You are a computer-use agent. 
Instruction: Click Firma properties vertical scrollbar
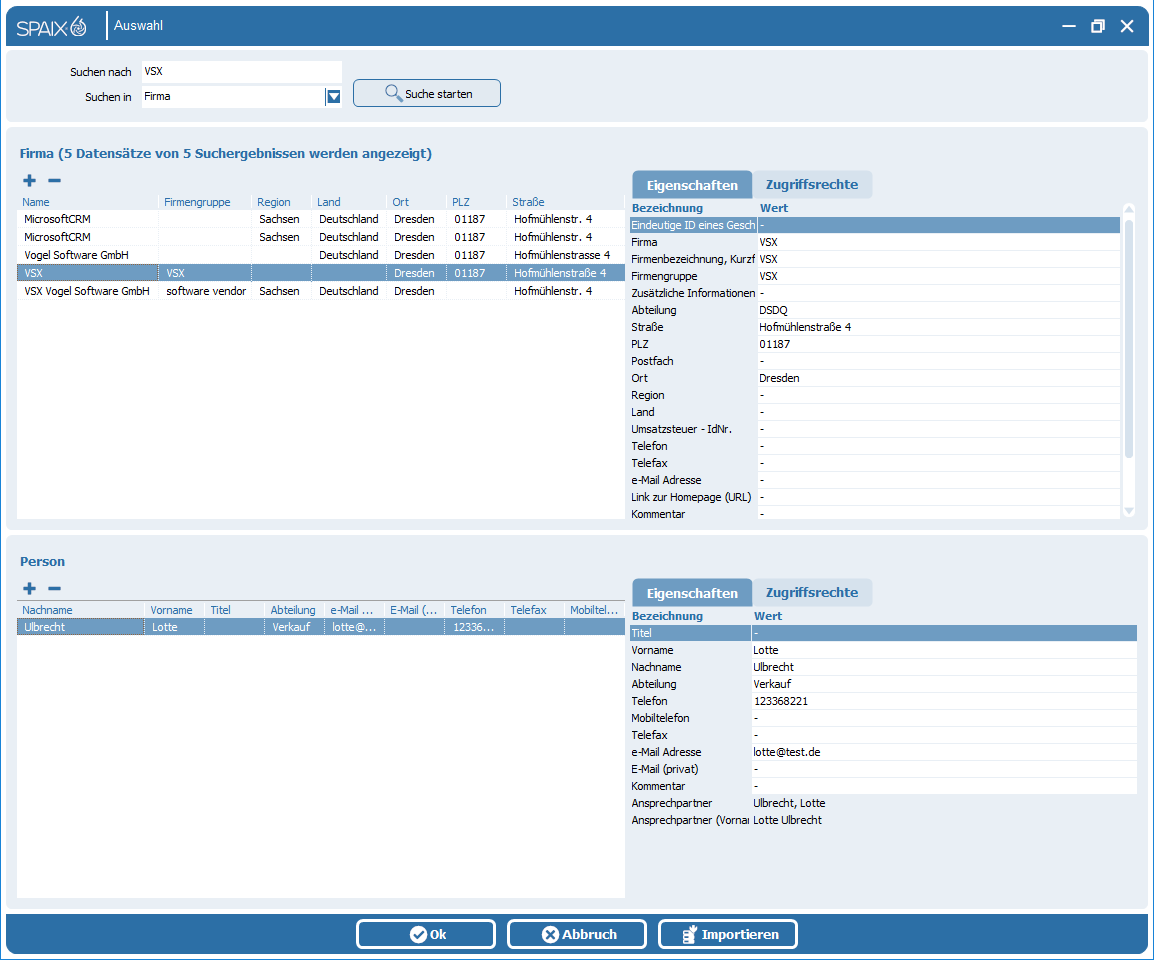click(1129, 339)
